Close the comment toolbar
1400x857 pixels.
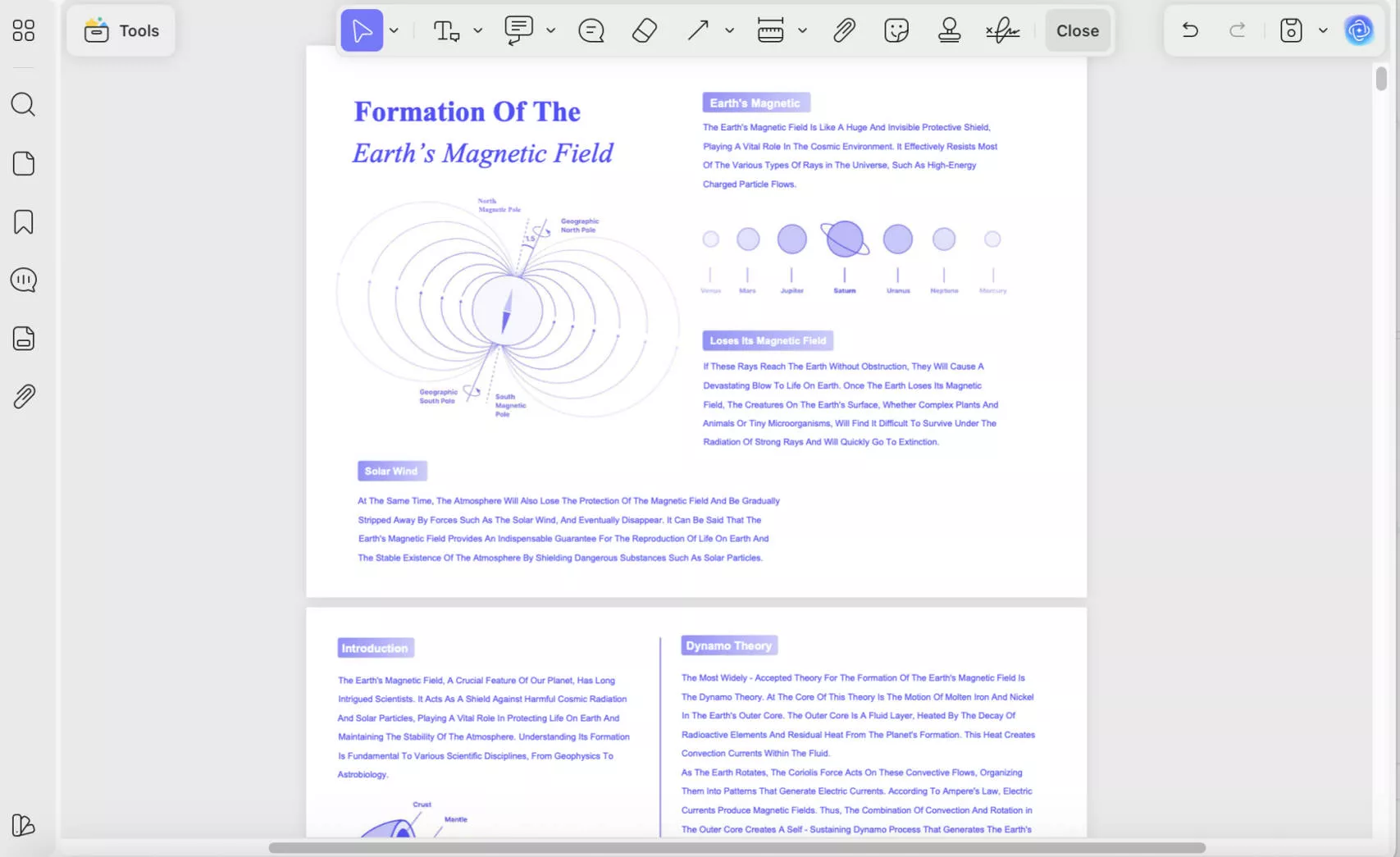1078,30
